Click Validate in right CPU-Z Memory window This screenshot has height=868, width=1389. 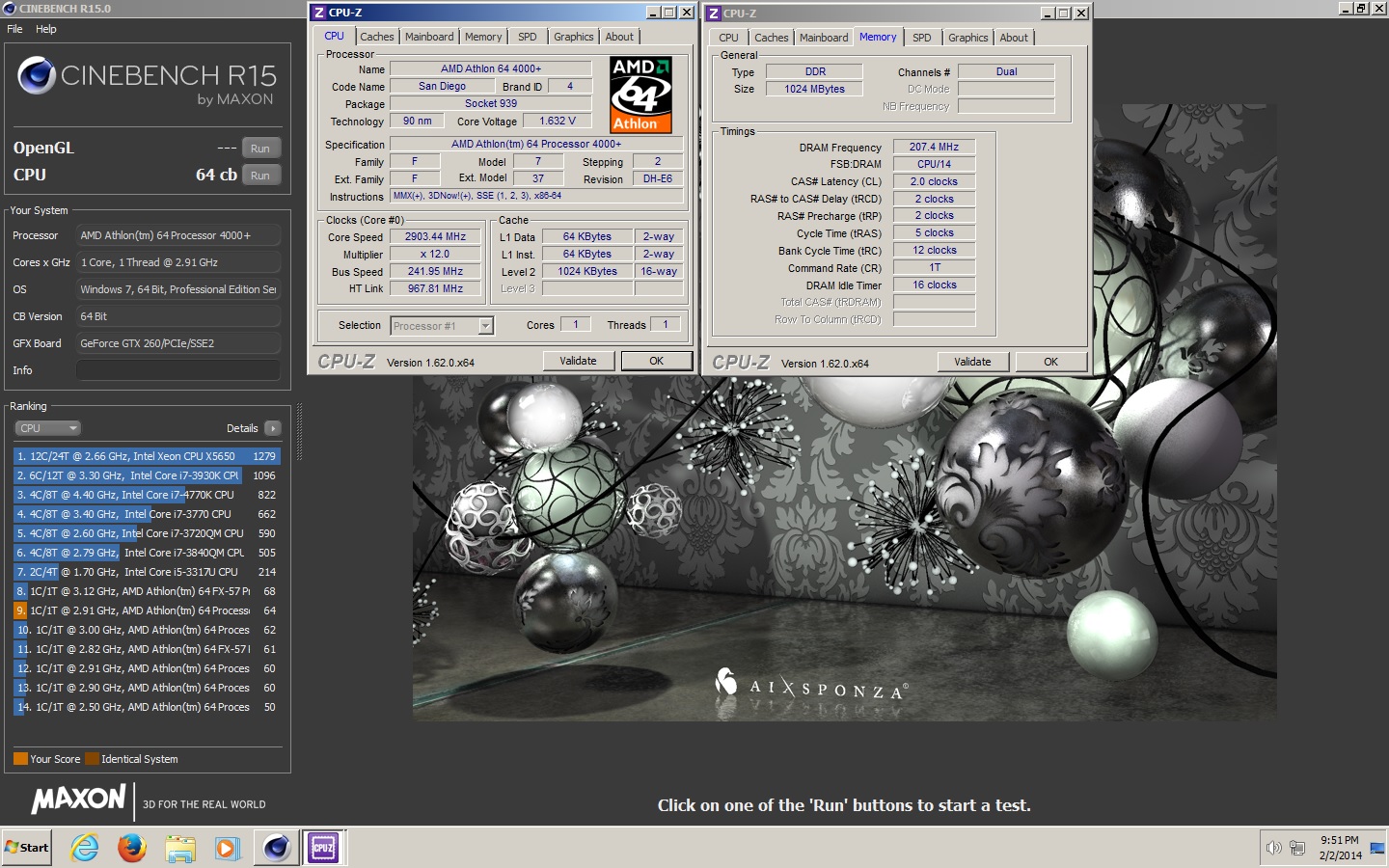point(972,362)
